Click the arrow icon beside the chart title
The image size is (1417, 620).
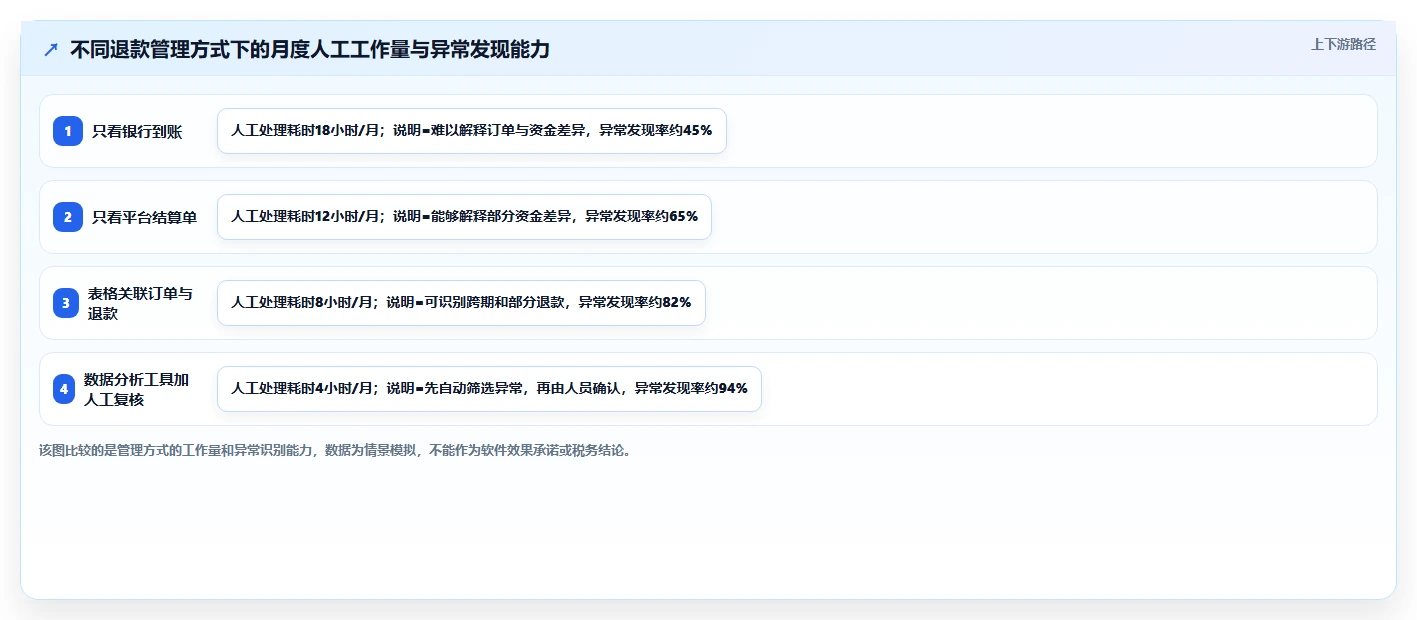51,49
